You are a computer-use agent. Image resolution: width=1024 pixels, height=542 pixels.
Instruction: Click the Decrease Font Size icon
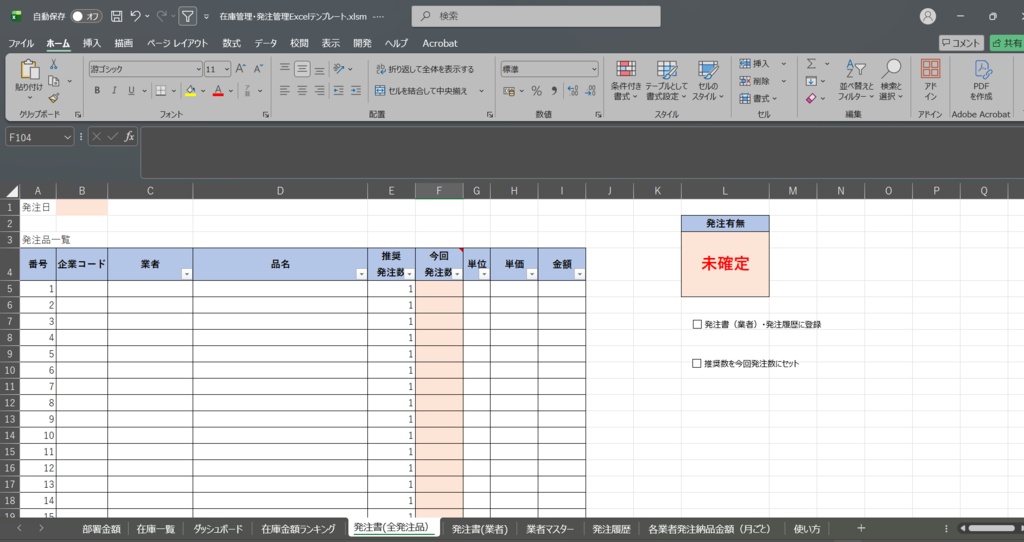pos(258,69)
